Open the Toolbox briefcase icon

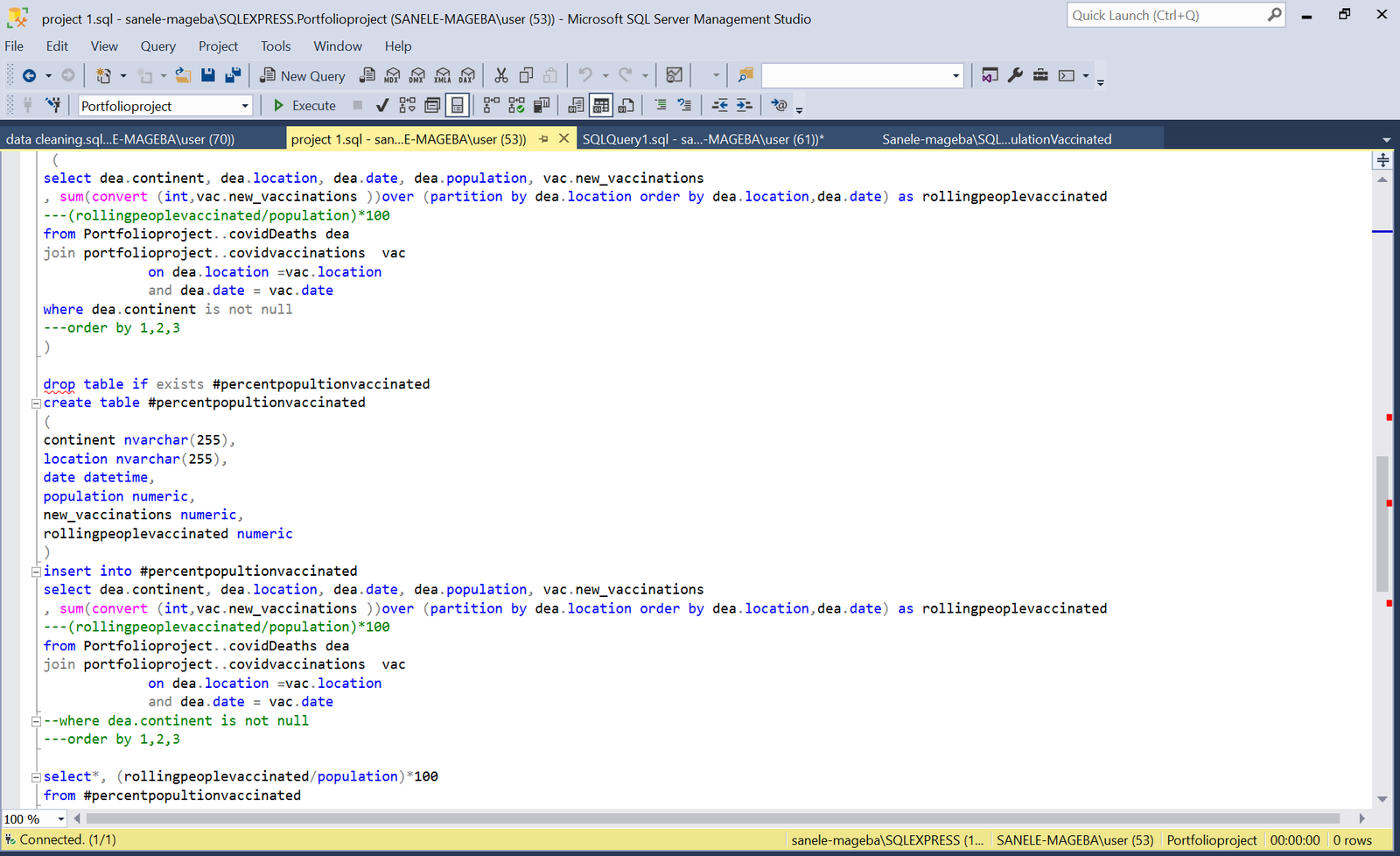pos(1040,76)
